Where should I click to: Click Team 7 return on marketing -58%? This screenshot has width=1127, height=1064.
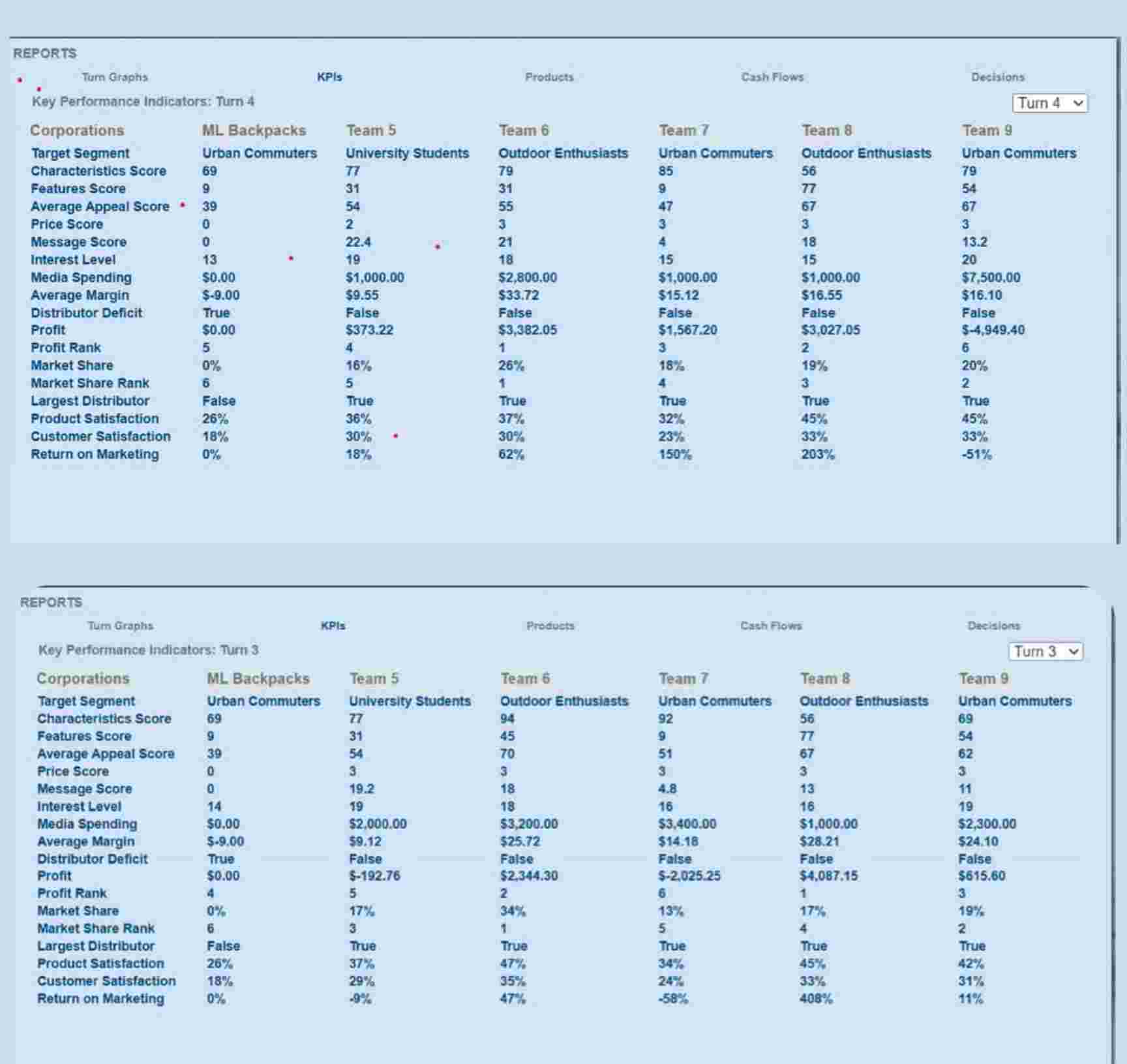coord(673,998)
